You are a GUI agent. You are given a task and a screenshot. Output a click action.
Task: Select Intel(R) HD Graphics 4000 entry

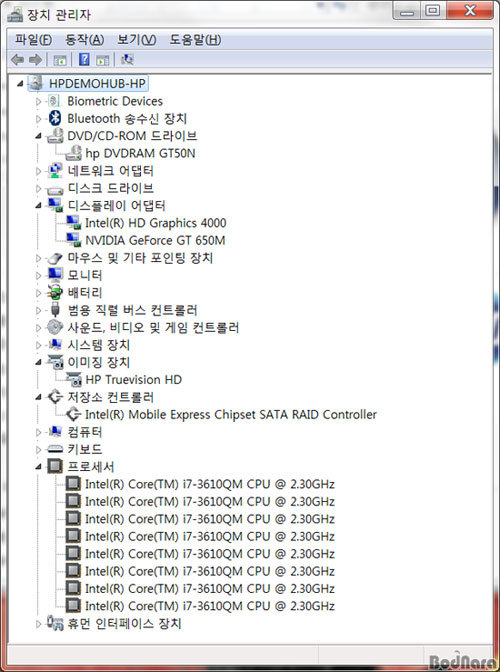coord(156,223)
